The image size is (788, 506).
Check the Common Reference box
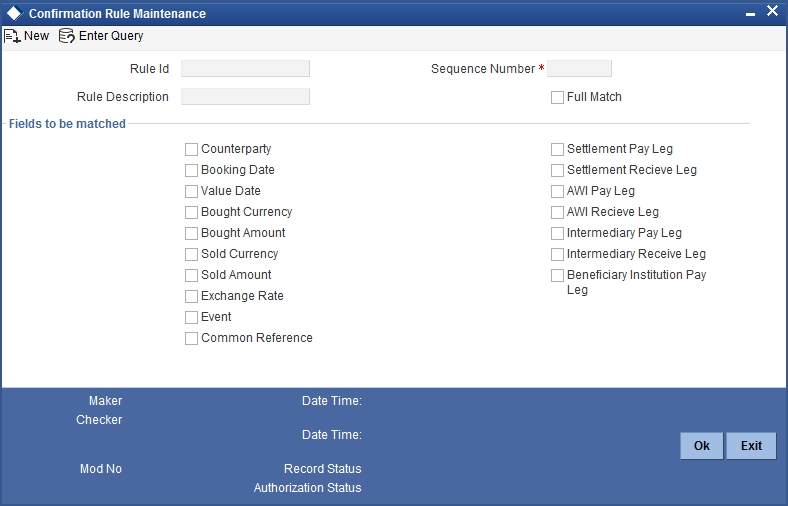click(x=192, y=339)
